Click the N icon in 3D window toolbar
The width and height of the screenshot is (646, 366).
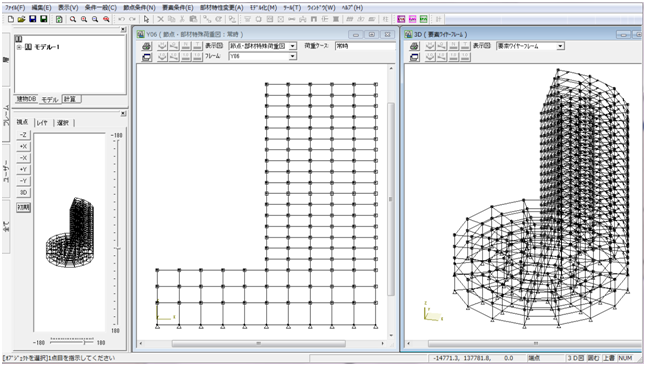click(454, 46)
